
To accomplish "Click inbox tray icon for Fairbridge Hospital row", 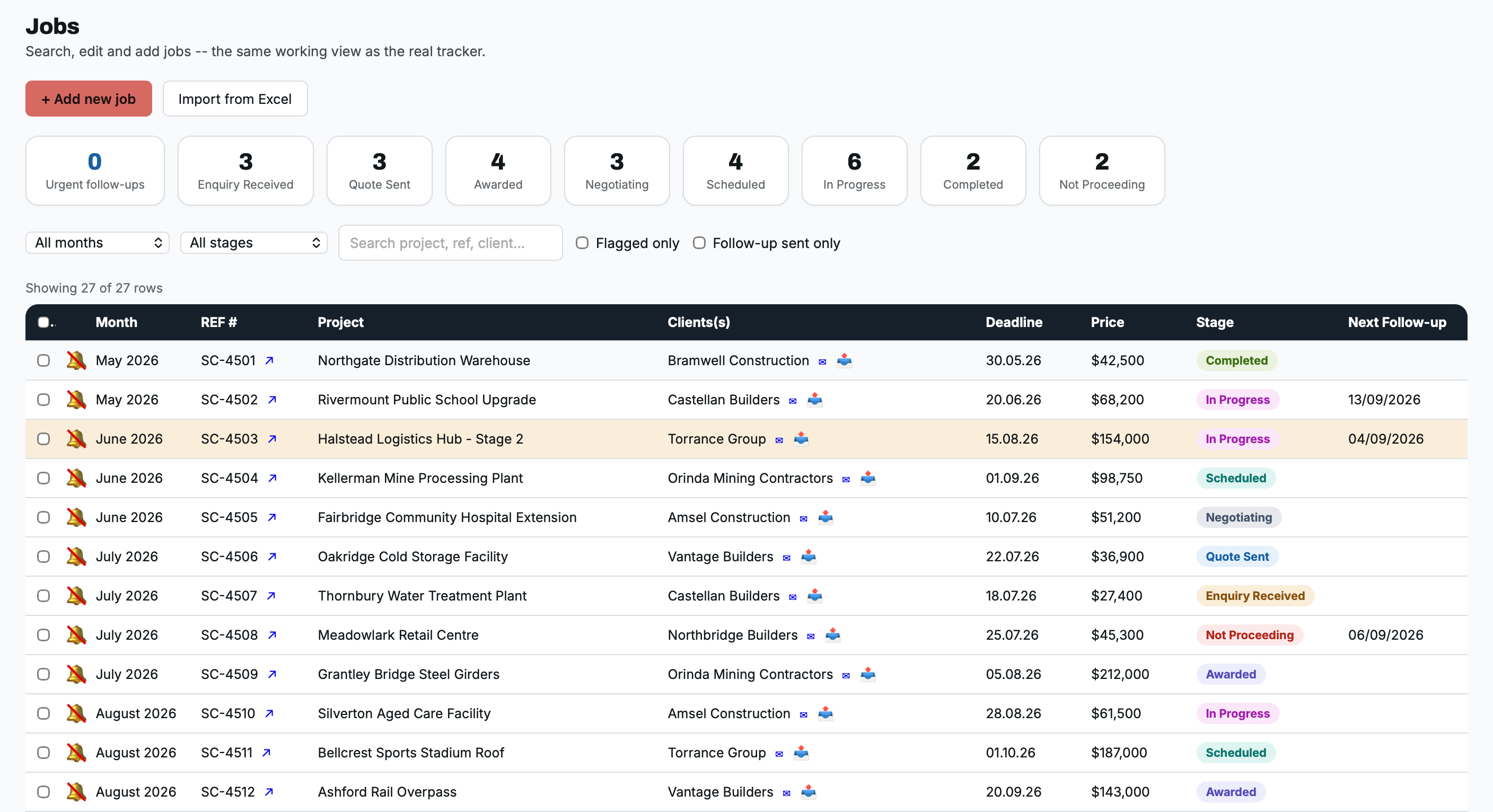I will click(825, 517).
